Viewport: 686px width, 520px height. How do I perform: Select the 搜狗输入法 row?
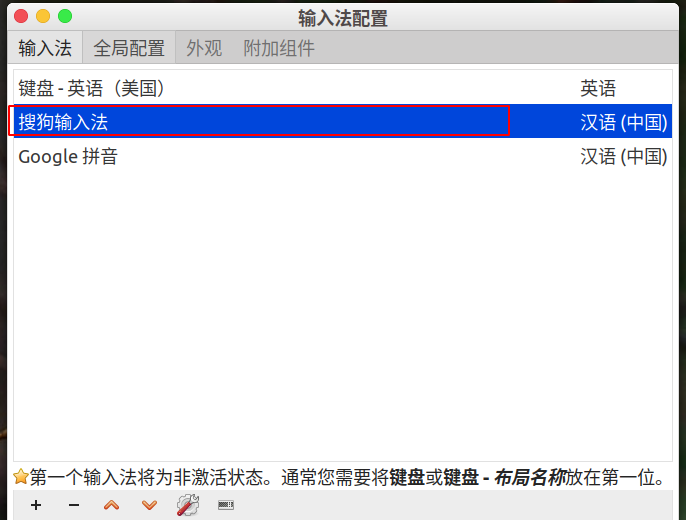[x=343, y=121]
